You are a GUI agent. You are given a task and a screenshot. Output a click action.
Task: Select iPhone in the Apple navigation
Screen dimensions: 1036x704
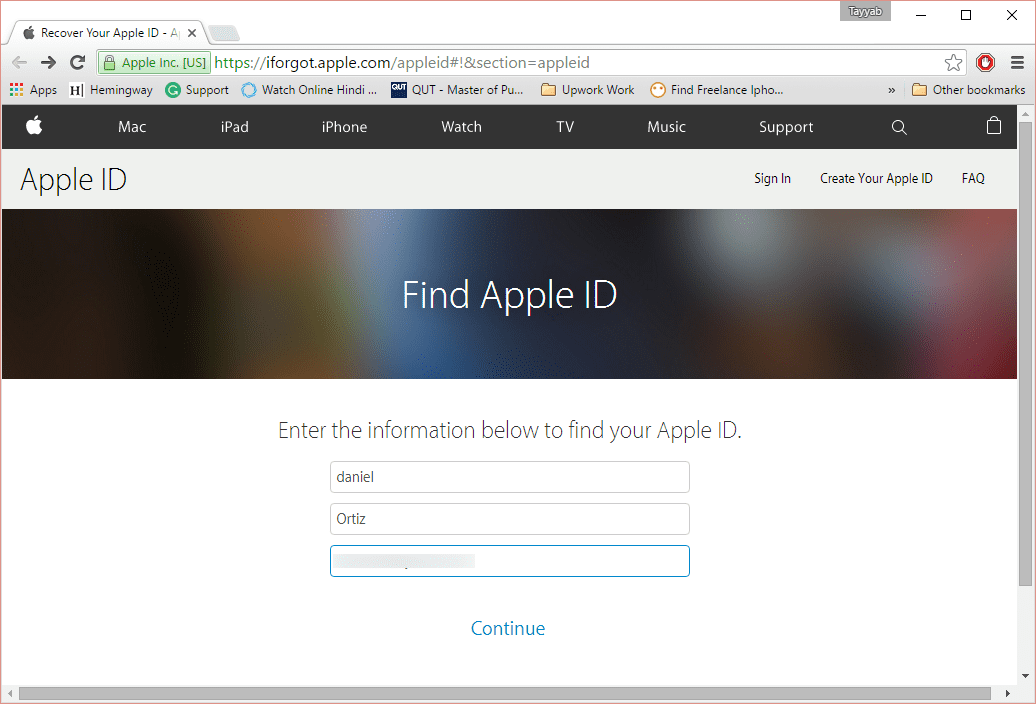click(x=344, y=127)
